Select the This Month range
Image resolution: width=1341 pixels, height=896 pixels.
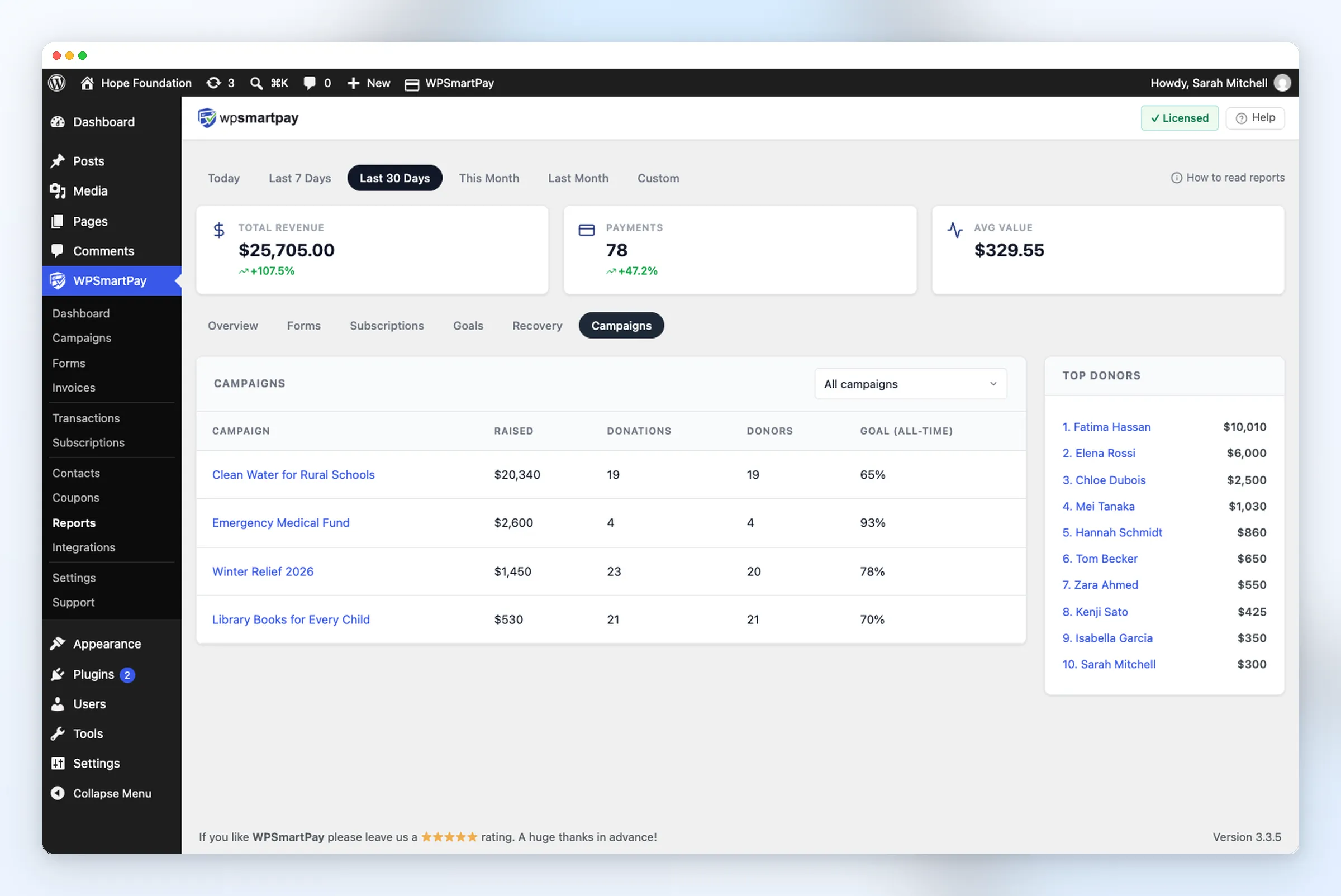click(489, 178)
